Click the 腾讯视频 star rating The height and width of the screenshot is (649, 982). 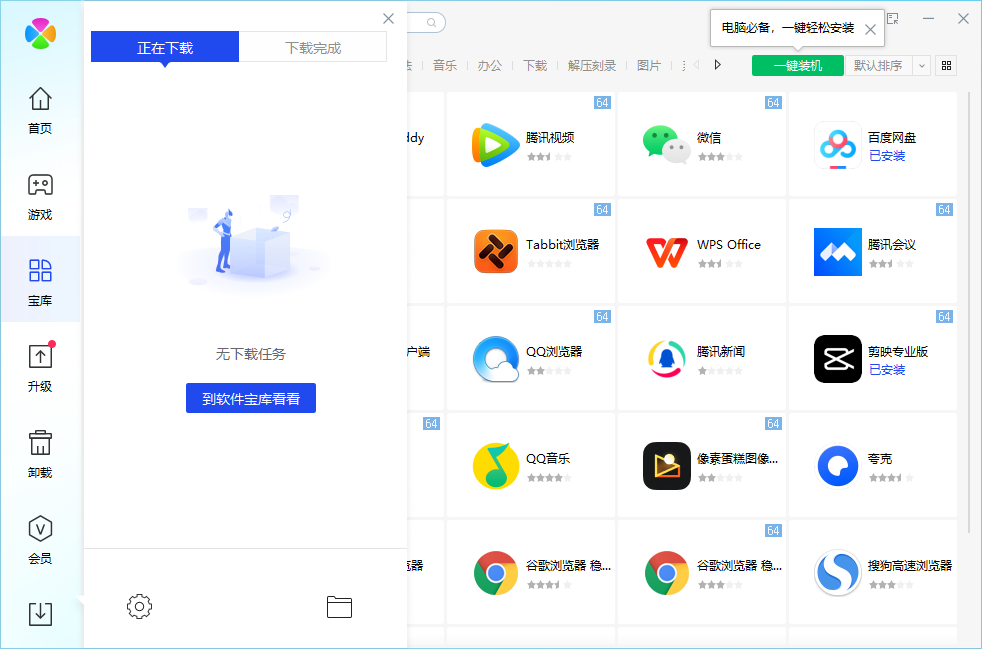click(x=549, y=157)
